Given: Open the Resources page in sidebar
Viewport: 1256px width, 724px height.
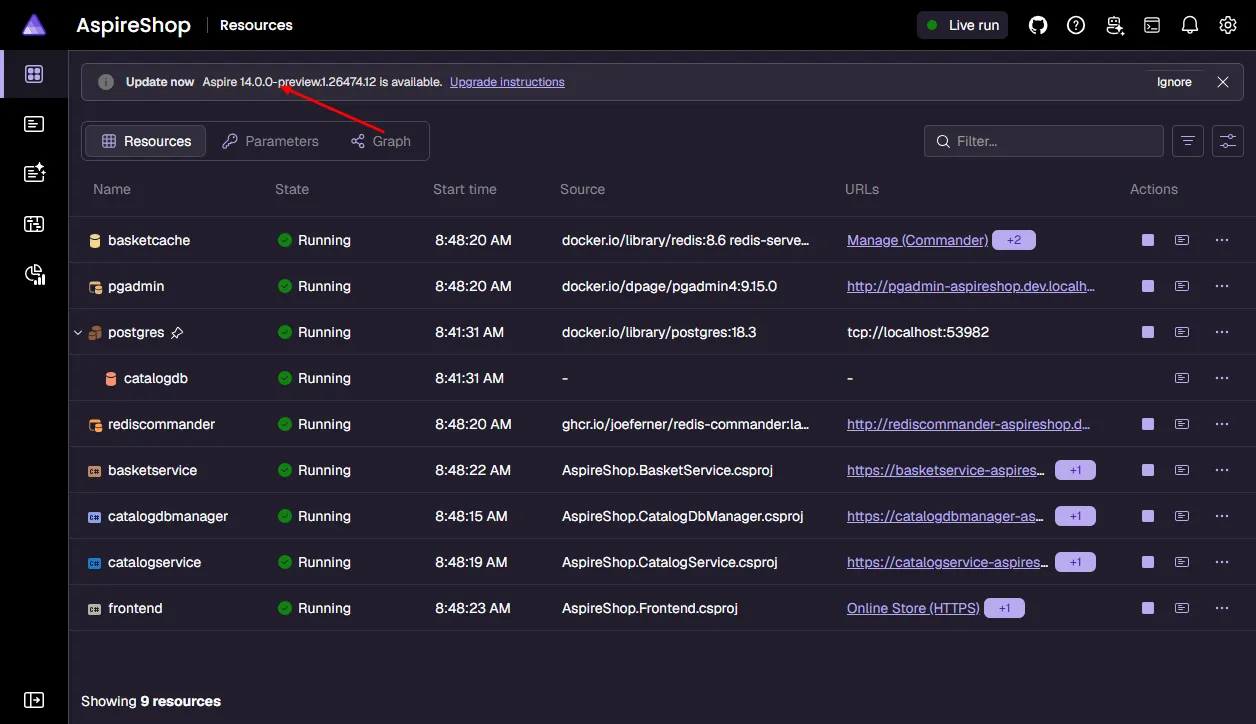Looking at the screenshot, I should click(x=34, y=74).
